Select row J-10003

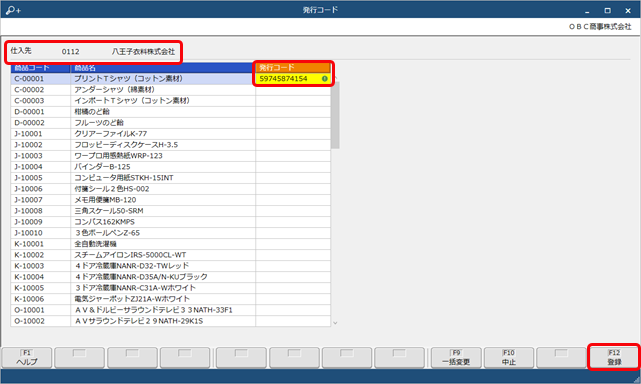tap(170, 156)
